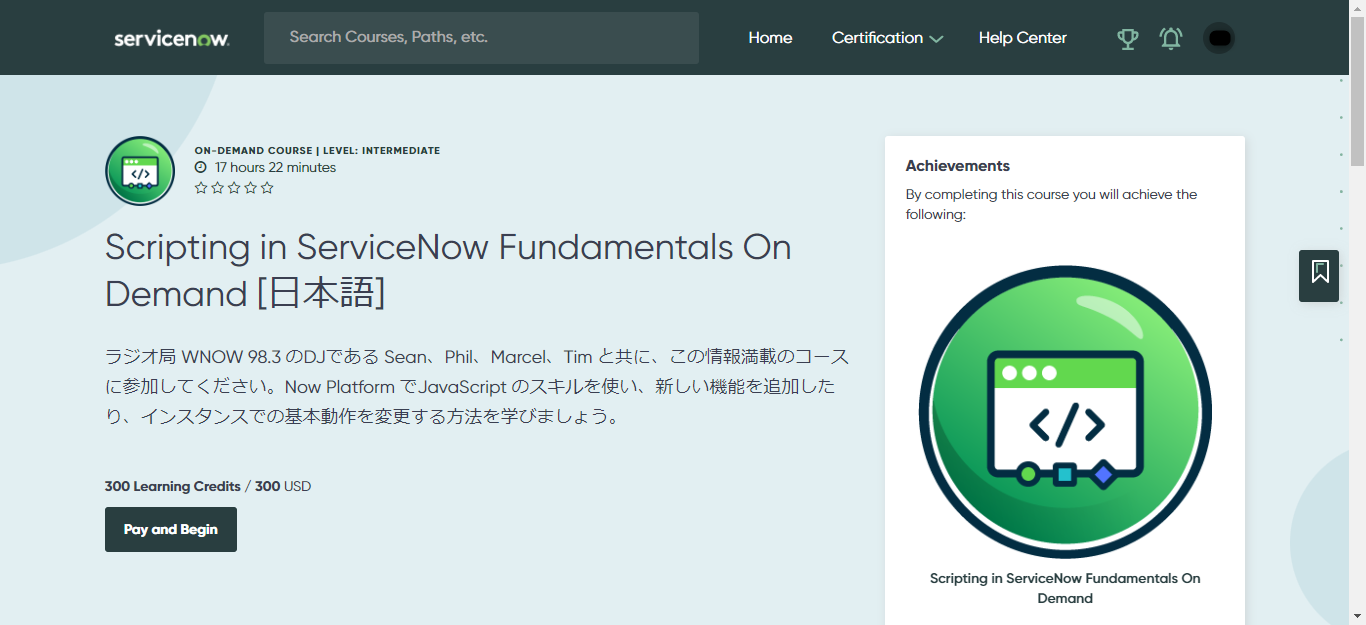Rate the course with the first star
This screenshot has width=1366, height=625.
200,187
